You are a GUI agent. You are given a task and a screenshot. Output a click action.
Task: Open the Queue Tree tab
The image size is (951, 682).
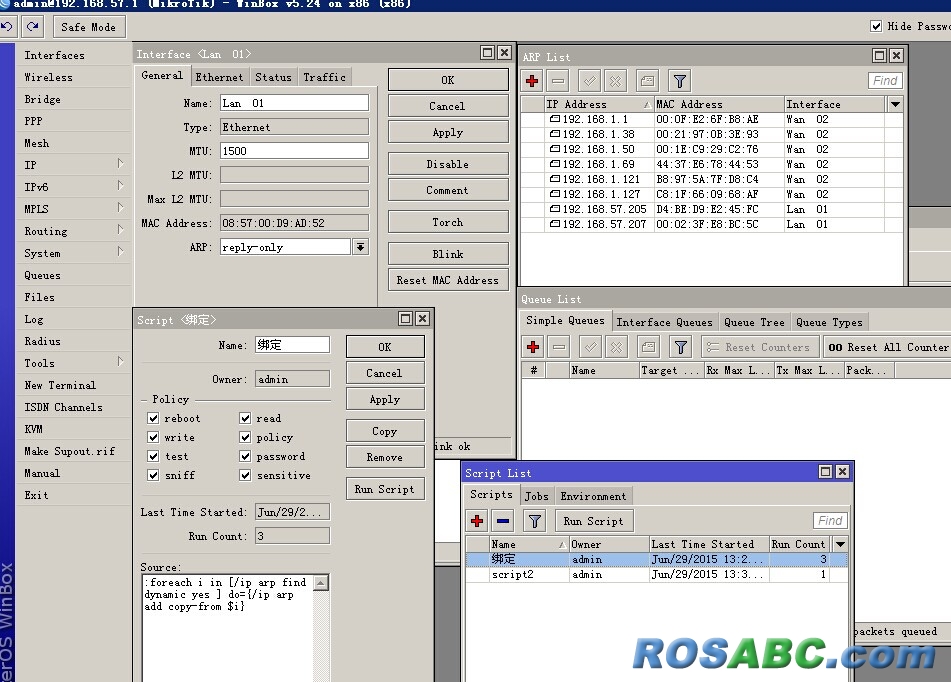(x=754, y=322)
